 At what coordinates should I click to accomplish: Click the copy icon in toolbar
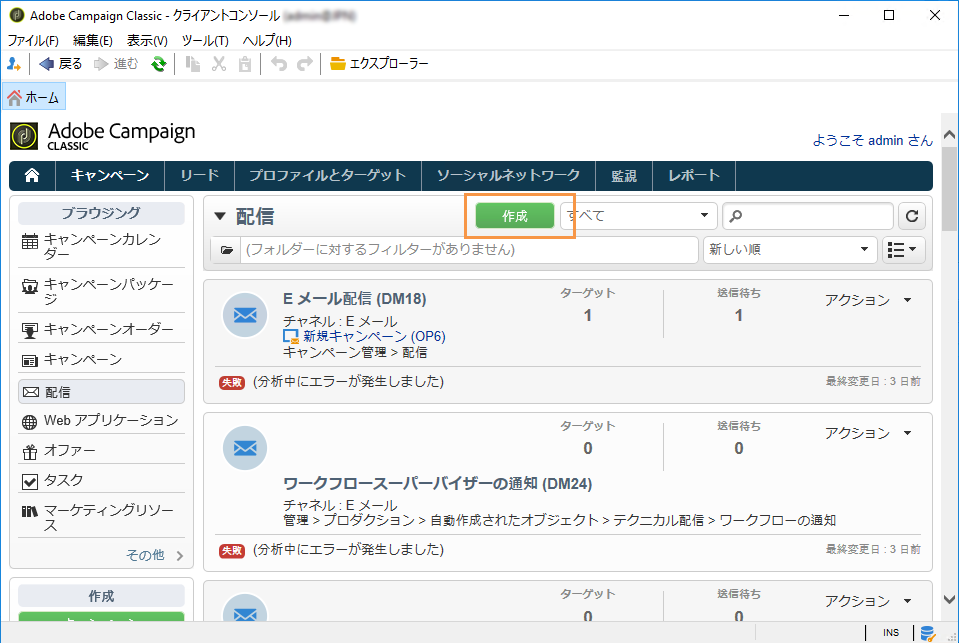(193, 64)
